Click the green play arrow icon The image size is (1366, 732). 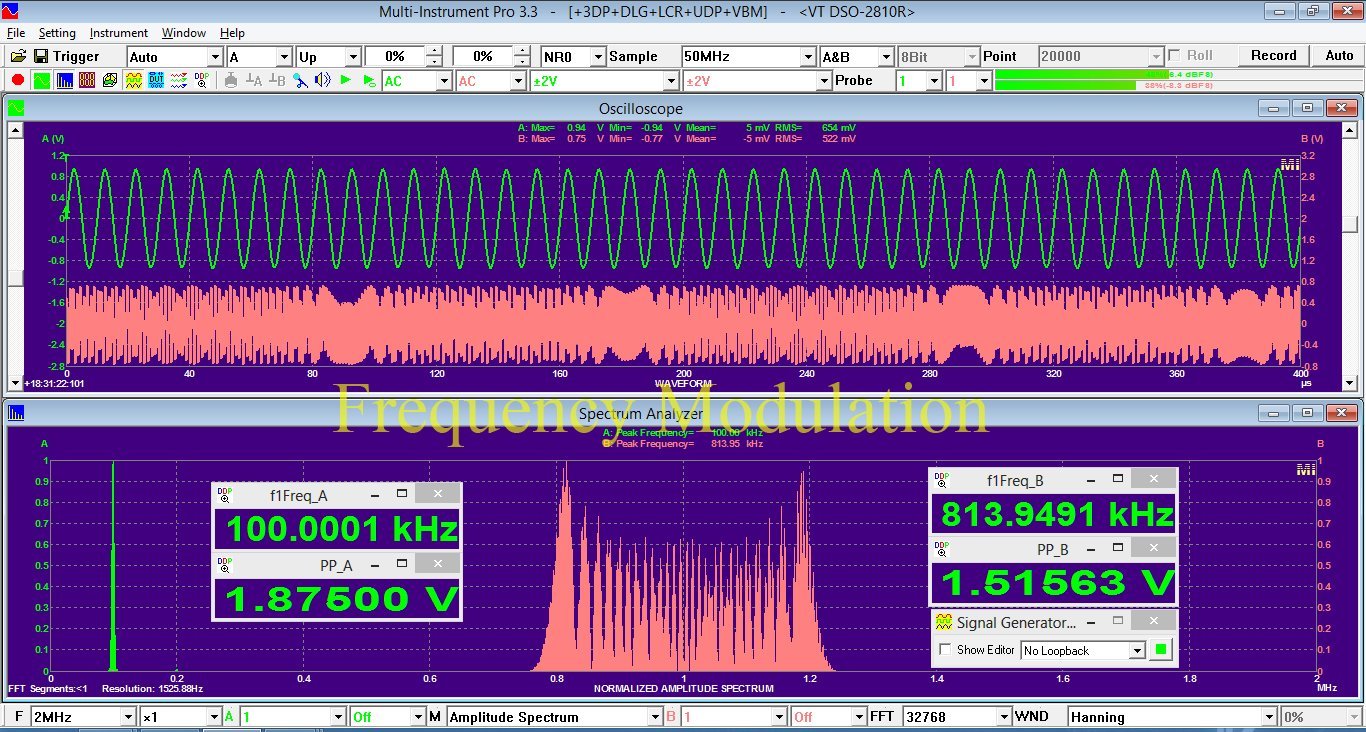pyautogui.click(x=346, y=81)
